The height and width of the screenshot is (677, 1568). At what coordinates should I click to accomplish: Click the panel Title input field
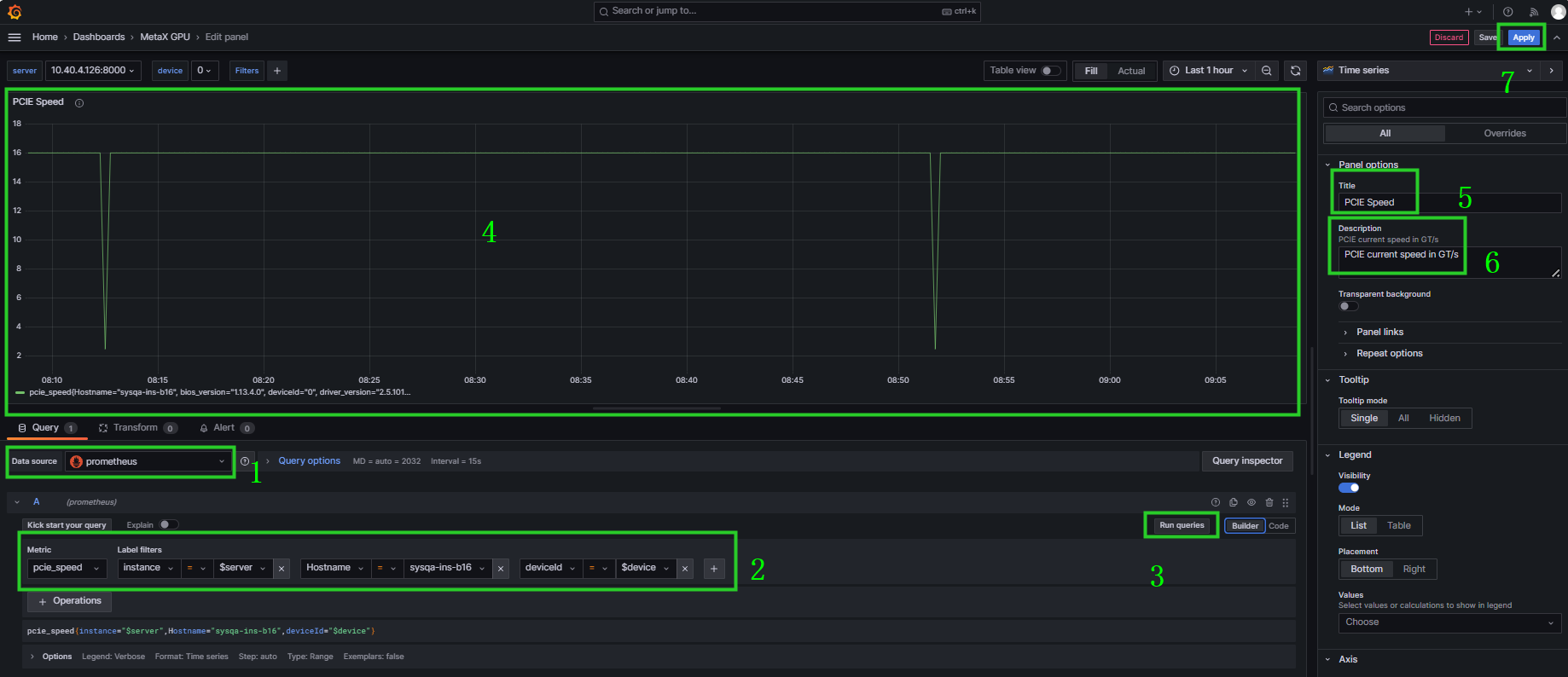pyautogui.click(x=1450, y=203)
